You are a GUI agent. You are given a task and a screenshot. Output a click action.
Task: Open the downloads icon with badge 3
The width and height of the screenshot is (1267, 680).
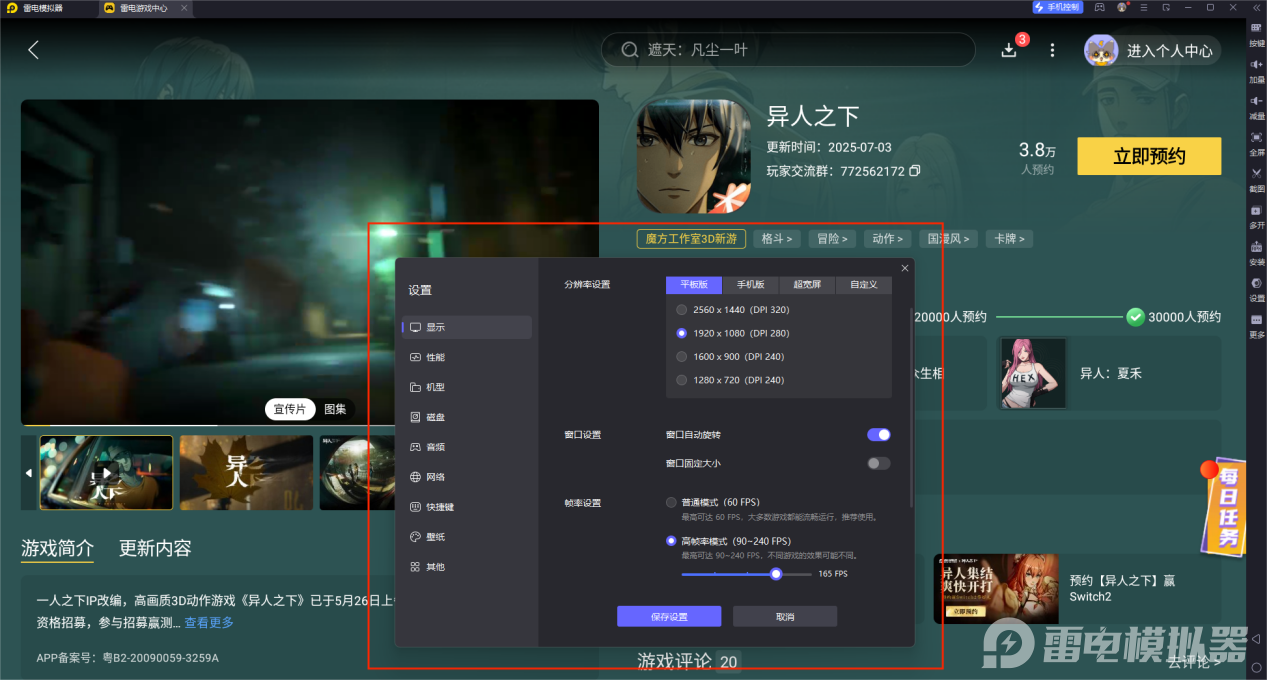(1009, 50)
